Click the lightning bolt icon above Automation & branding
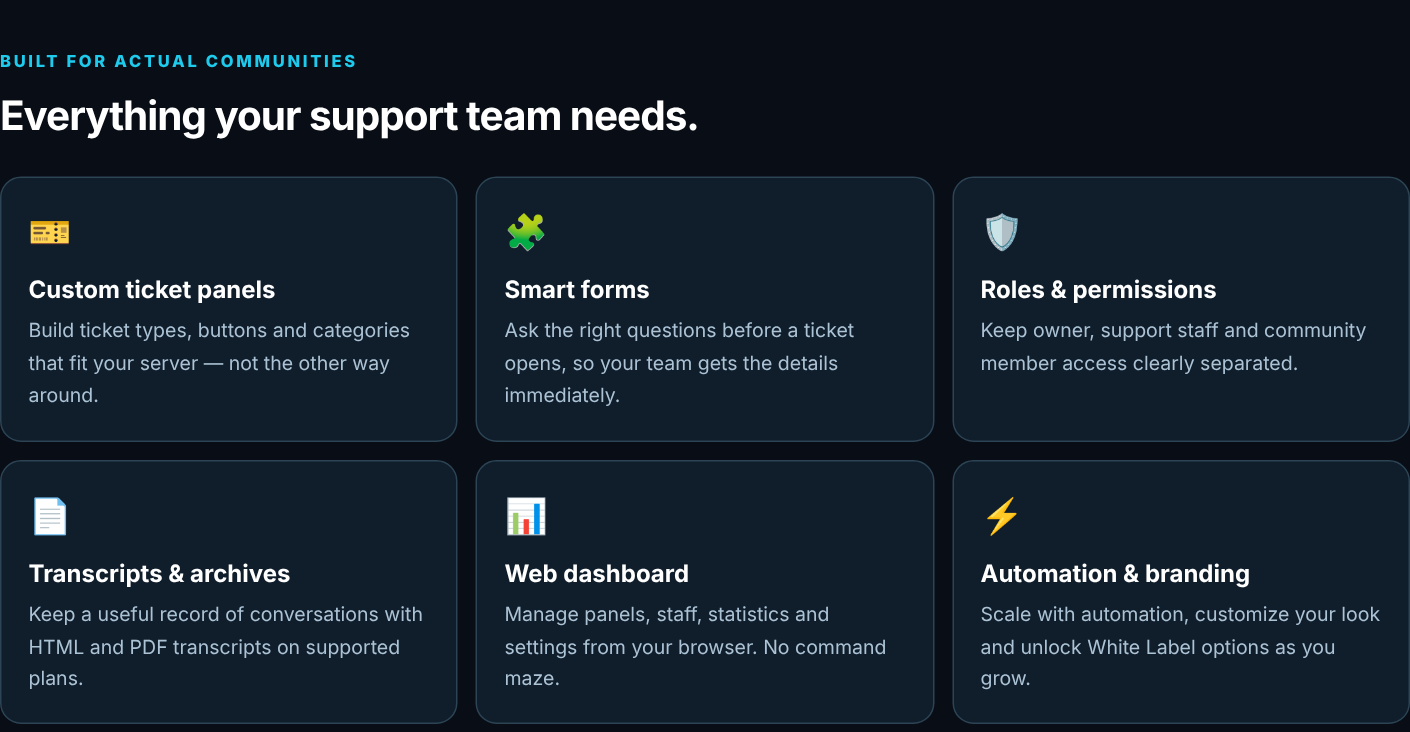The height and width of the screenshot is (732, 1410). 1001,517
